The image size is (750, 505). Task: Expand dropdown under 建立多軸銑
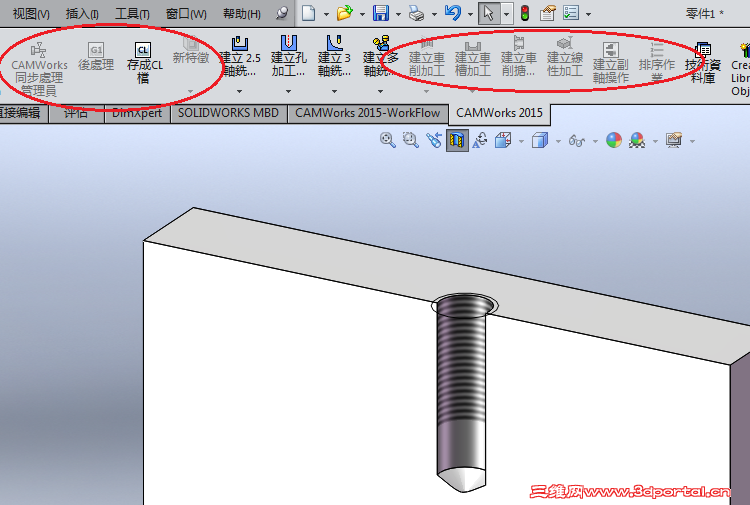point(380,91)
